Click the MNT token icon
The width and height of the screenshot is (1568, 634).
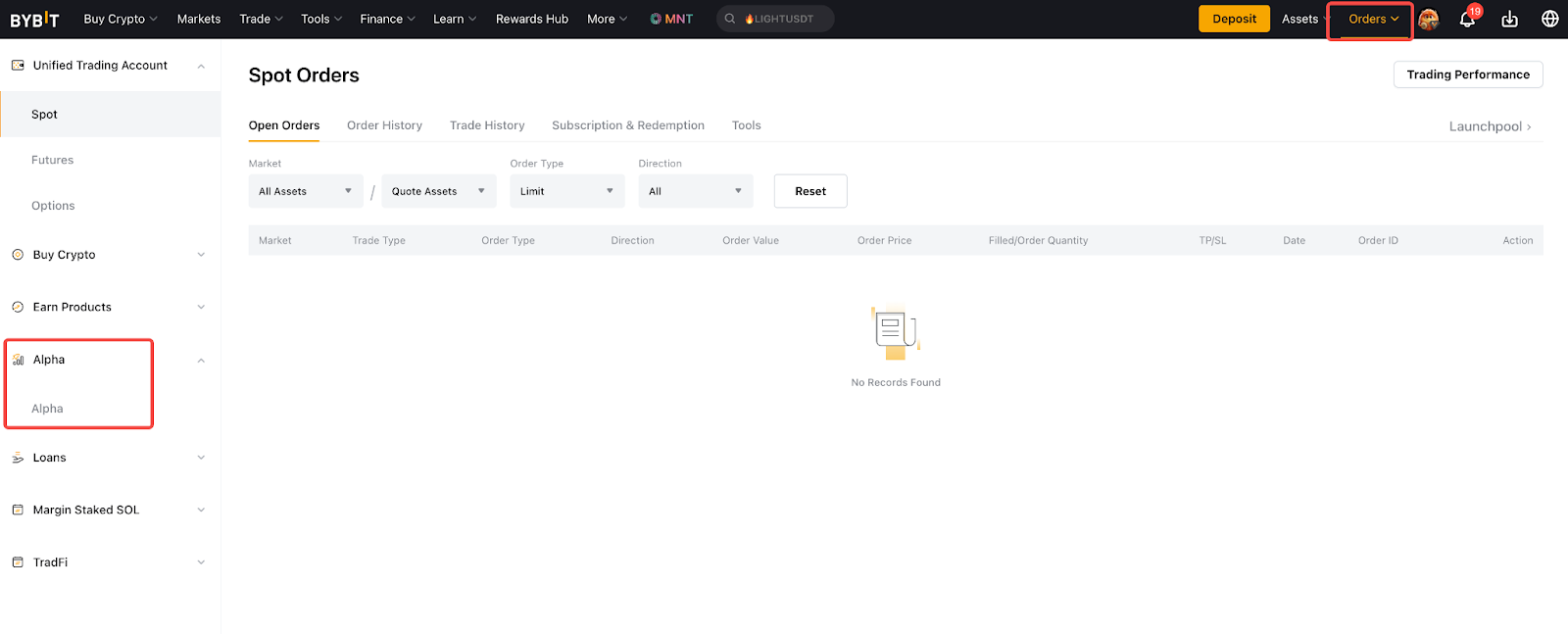656,19
